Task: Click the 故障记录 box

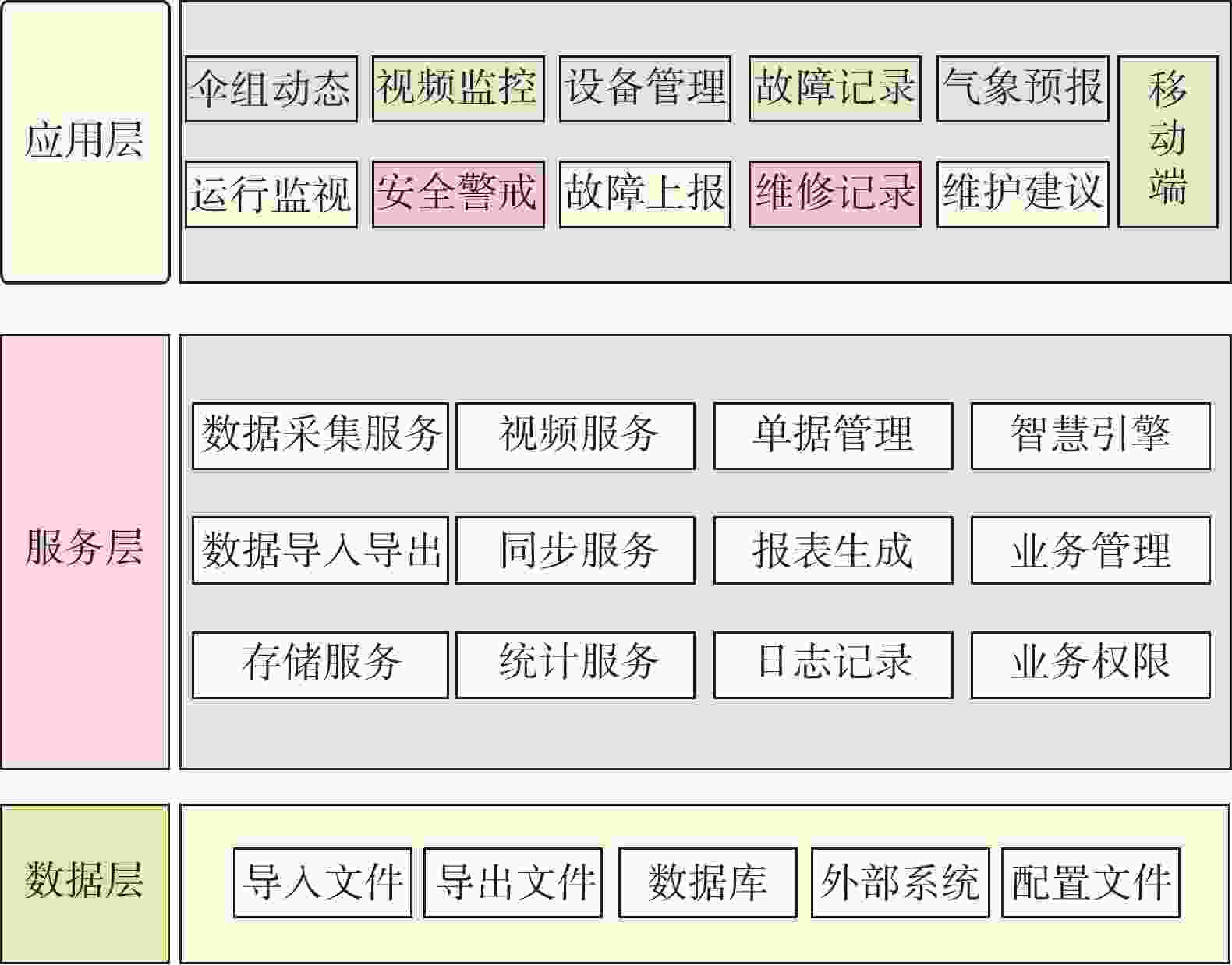Action: (835, 88)
